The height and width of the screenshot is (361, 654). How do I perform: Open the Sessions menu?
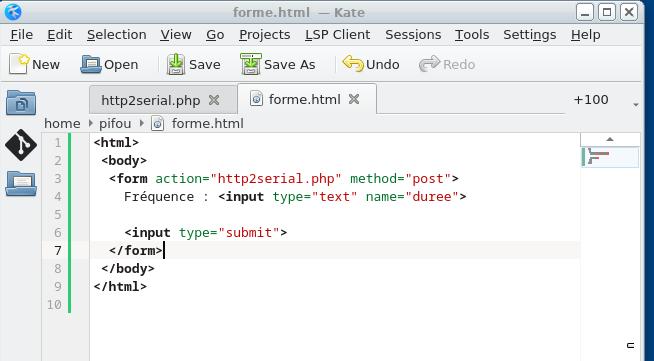(x=413, y=35)
